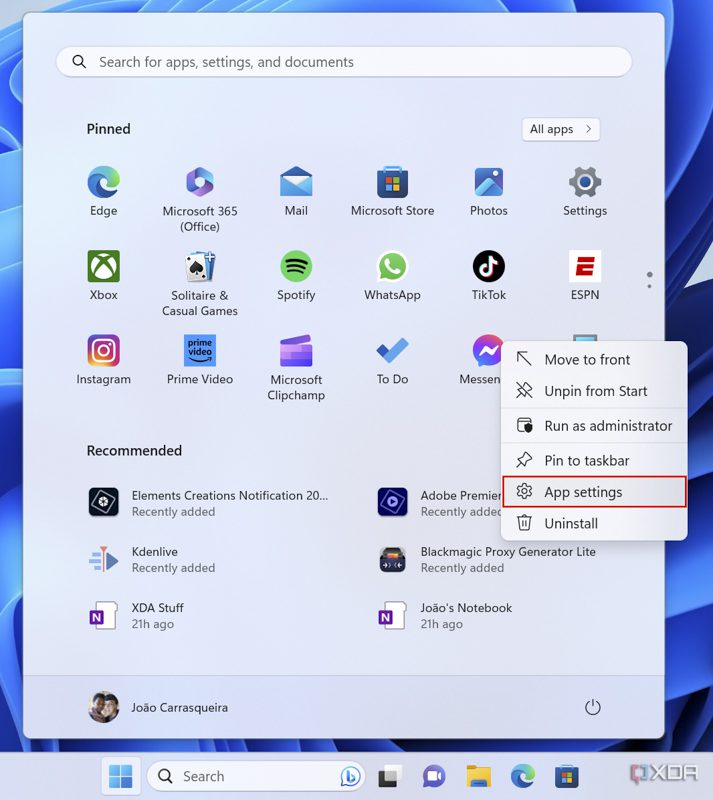Open Task View from the taskbar
The height and width of the screenshot is (800, 713).
[390, 776]
